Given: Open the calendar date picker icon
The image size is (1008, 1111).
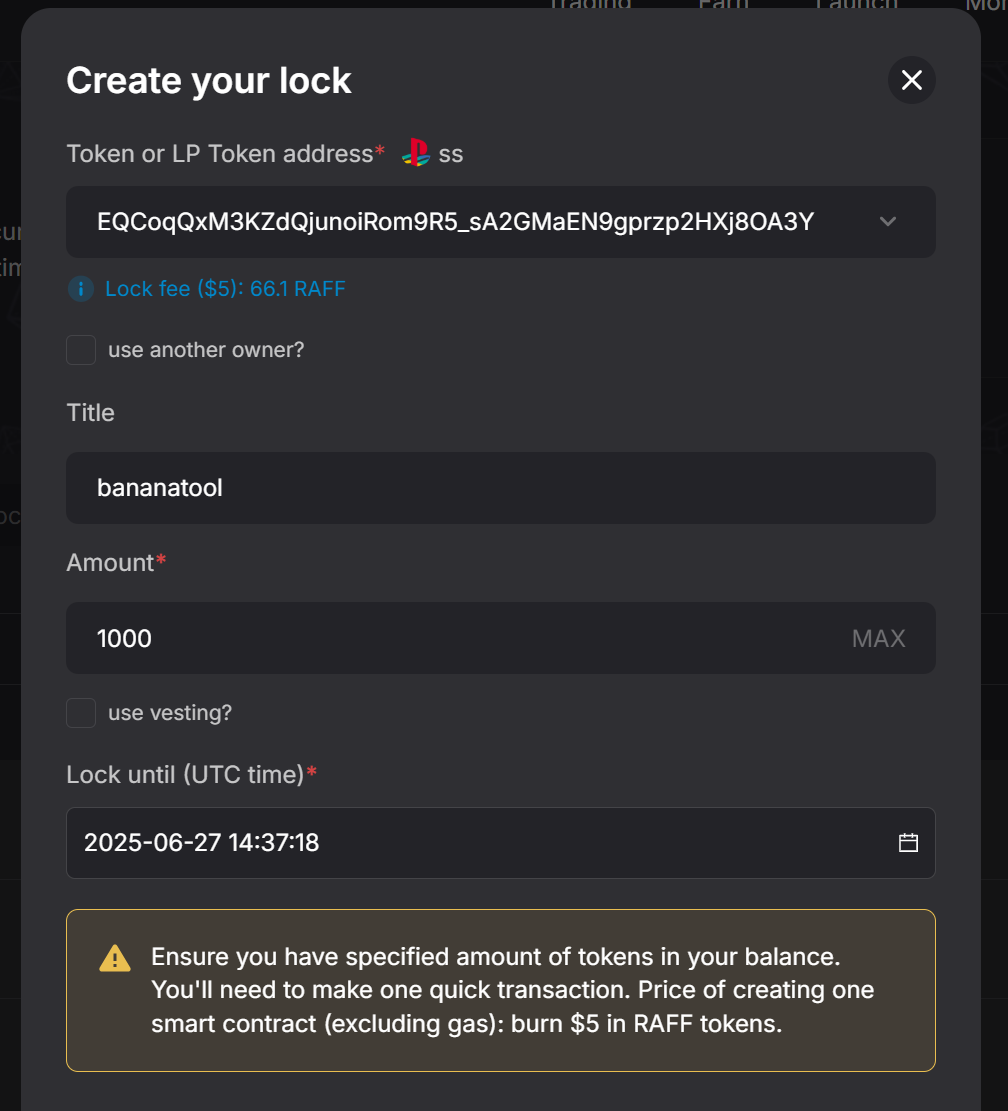Looking at the screenshot, I should click(908, 843).
